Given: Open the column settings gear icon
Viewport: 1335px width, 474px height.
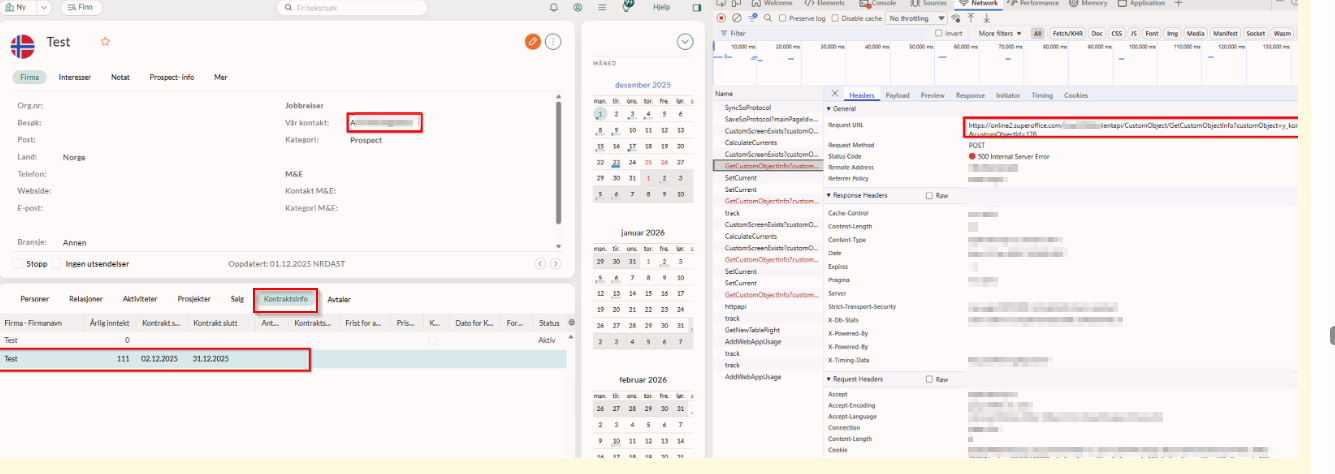Looking at the screenshot, I should (x=571, y=323).
